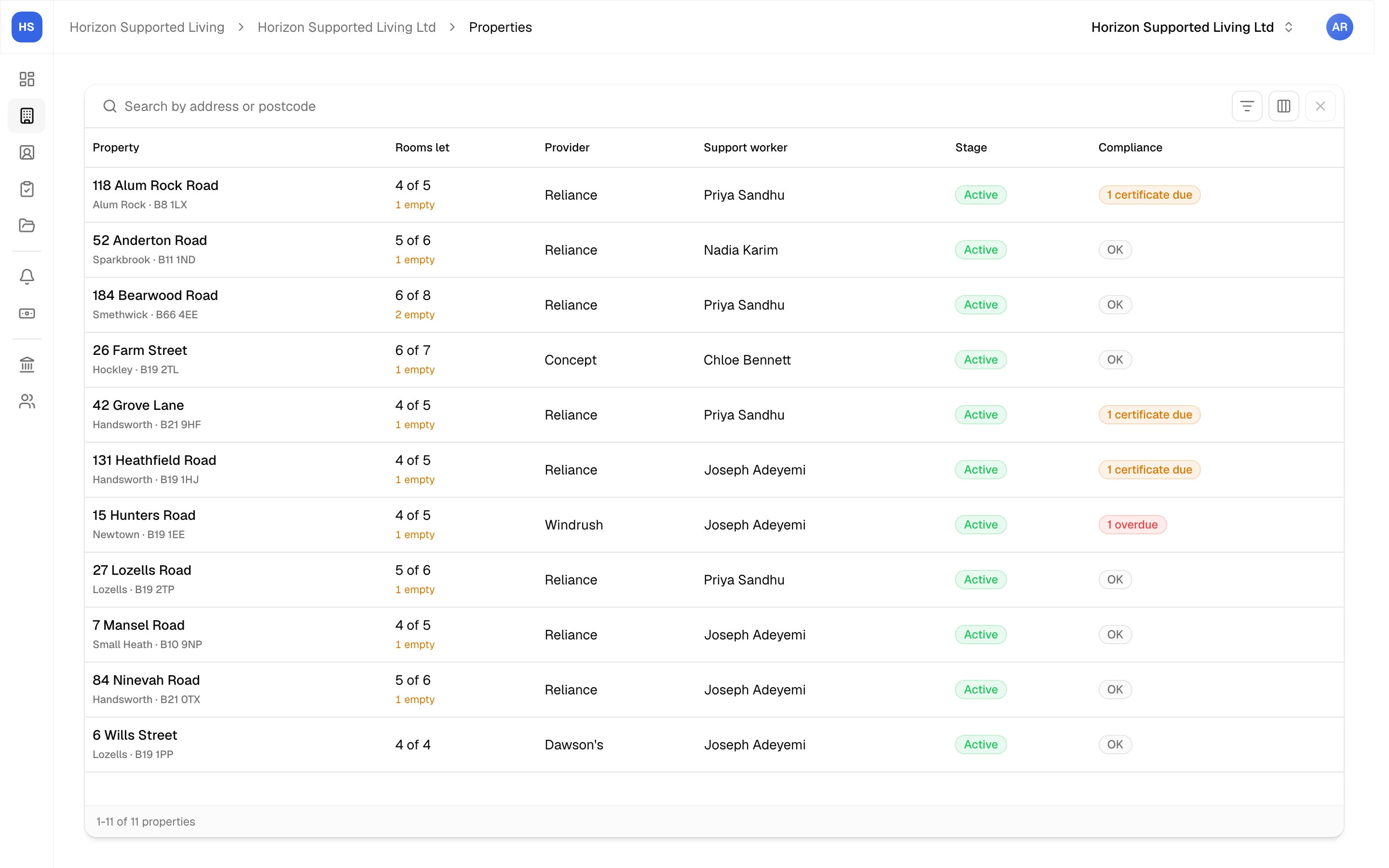
Task: Select the properties building icon in sidebar
Action: click(x=27, y=115)
